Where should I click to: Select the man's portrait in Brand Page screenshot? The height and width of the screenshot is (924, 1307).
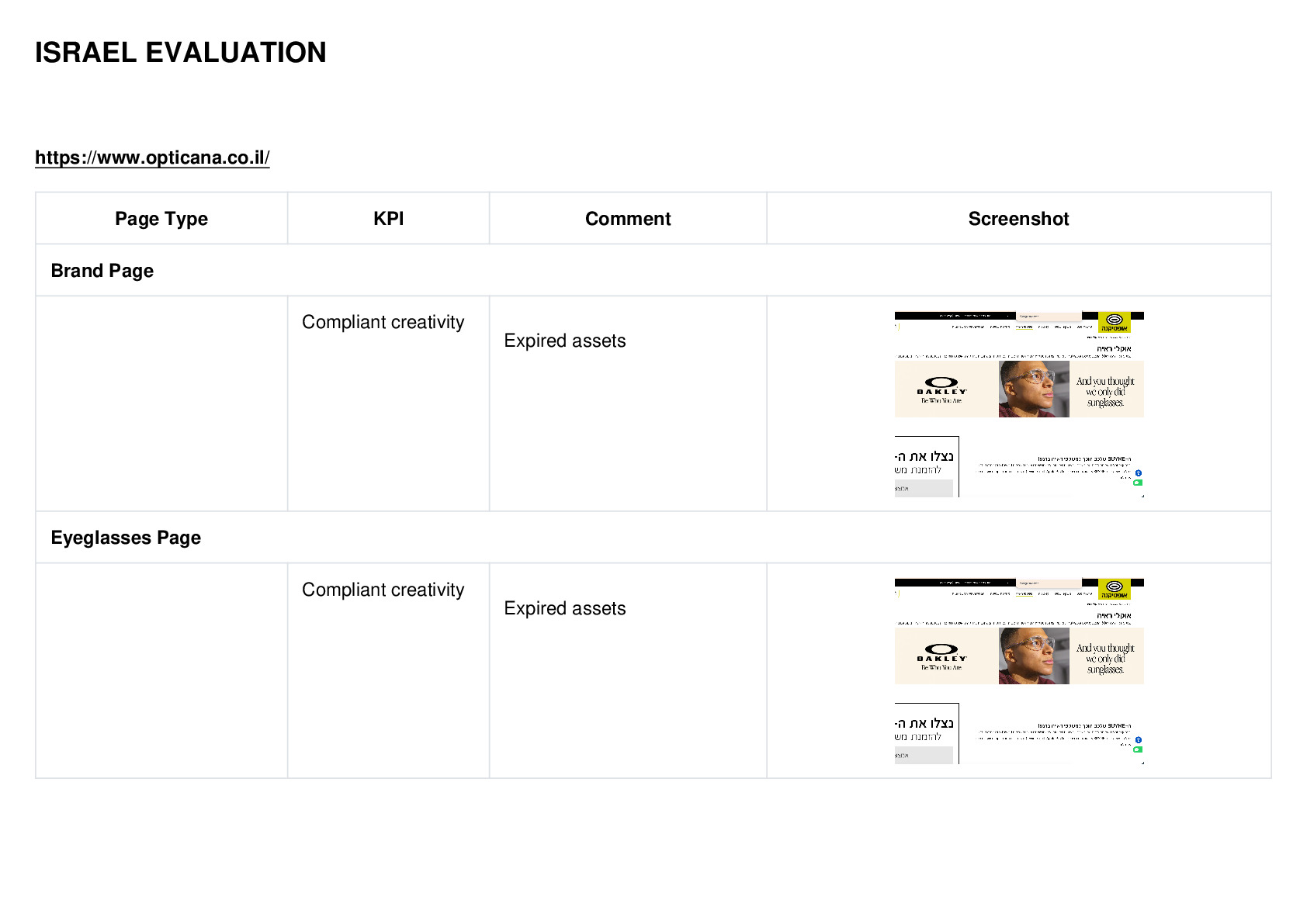click(x=1034, y=389)
